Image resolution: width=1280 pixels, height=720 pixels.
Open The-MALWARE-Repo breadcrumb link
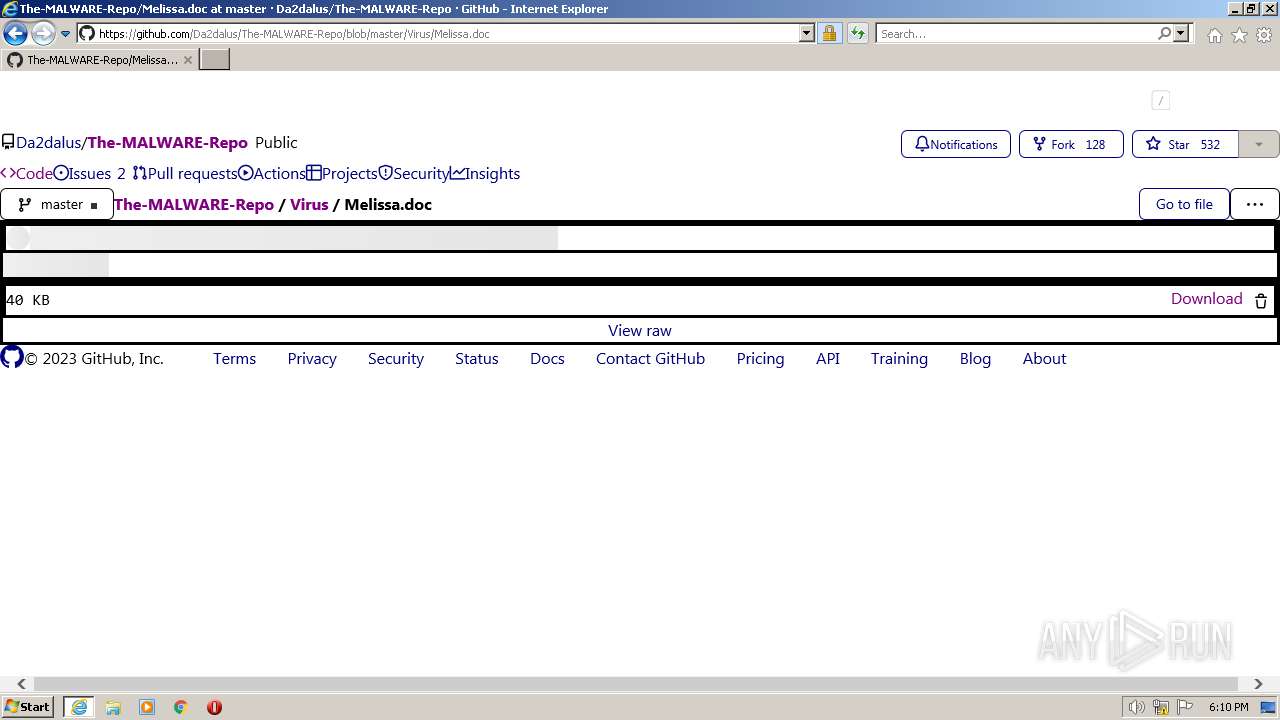click(194, 204)
